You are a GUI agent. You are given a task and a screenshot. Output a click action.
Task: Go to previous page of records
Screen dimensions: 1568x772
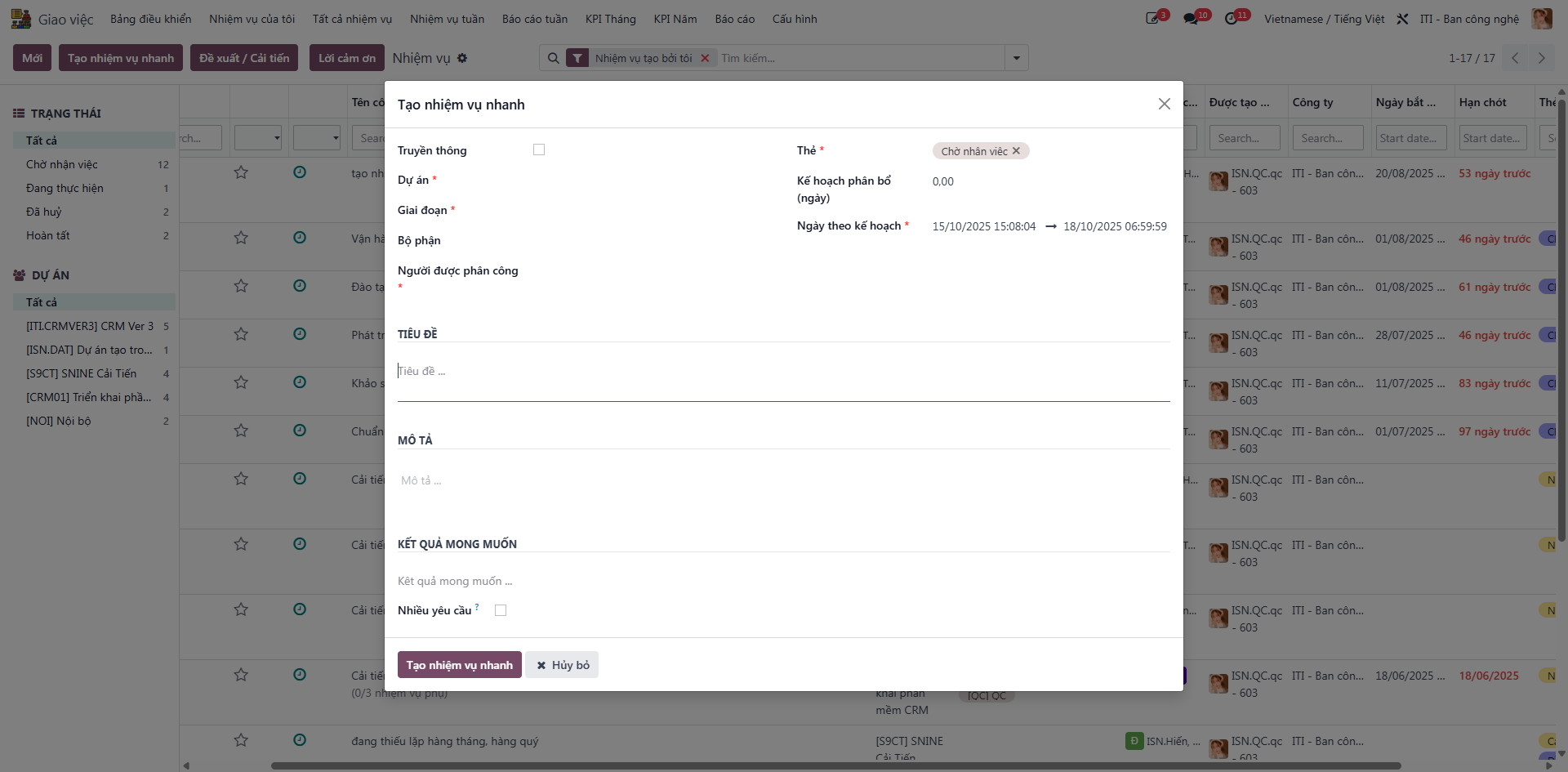tap(1515, 58)
